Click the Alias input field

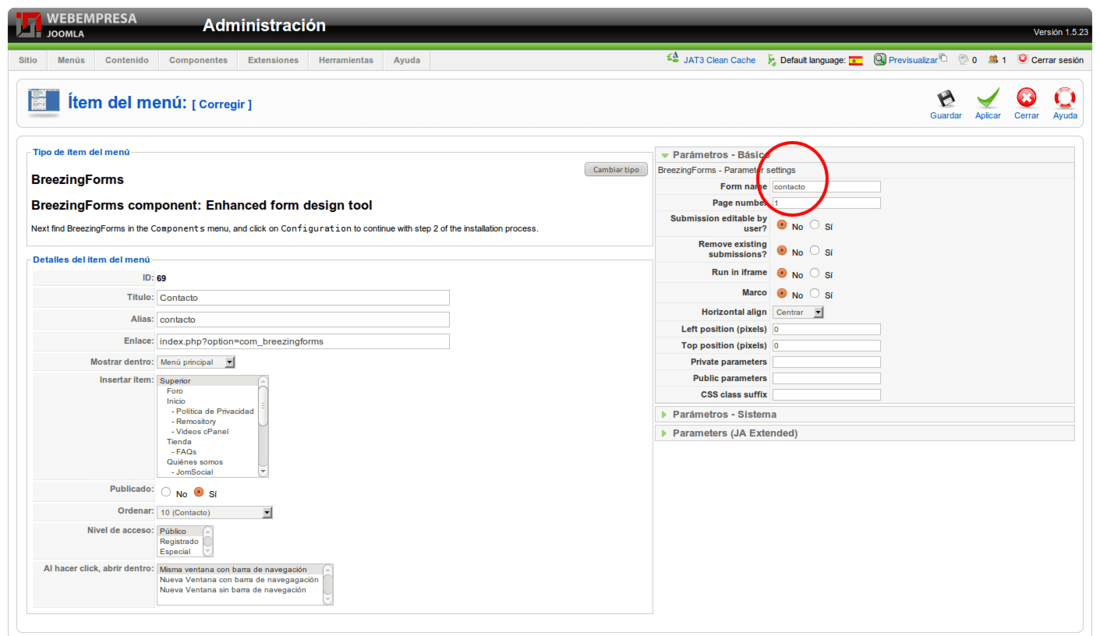[x=303, y=320]
